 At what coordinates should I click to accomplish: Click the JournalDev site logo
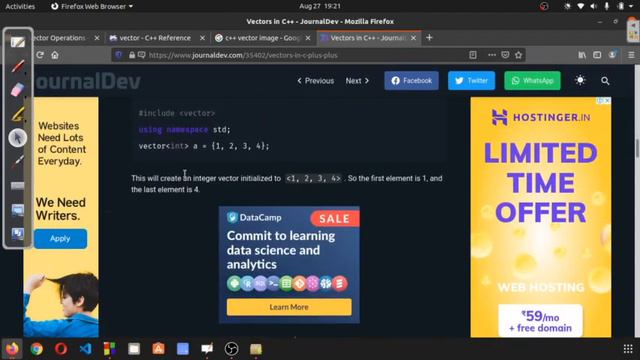(x=88, y=81)
